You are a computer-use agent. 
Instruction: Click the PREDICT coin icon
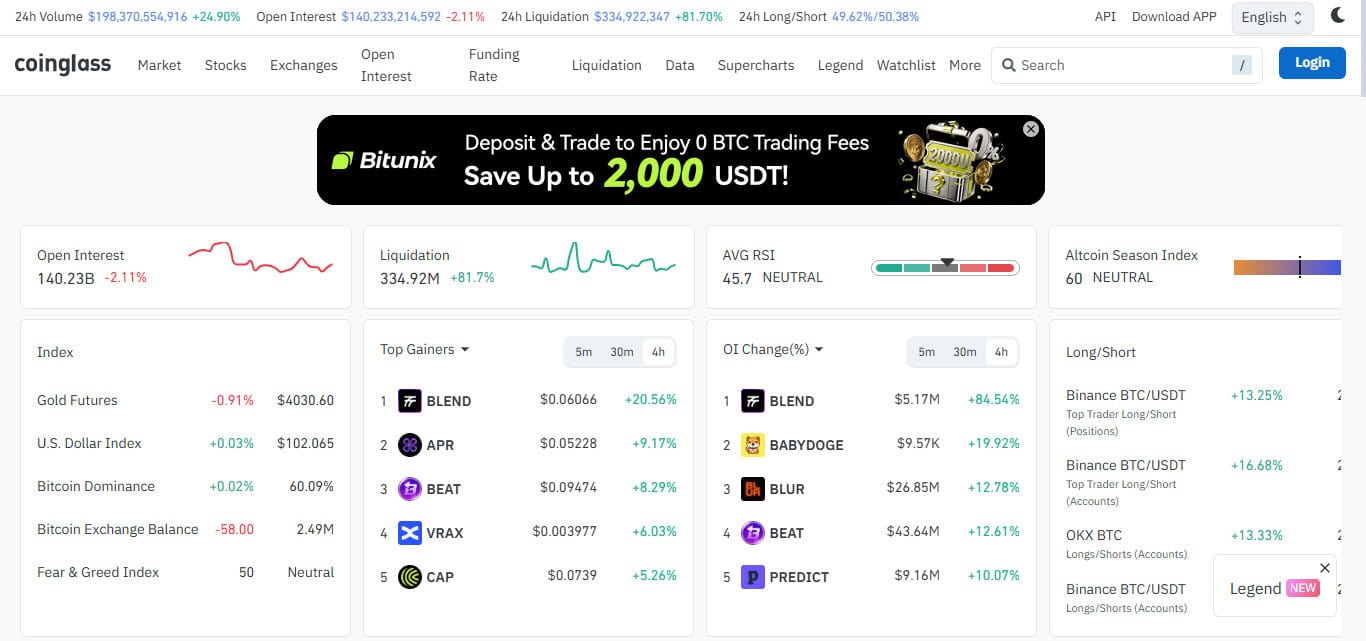[x=752, y=577]
